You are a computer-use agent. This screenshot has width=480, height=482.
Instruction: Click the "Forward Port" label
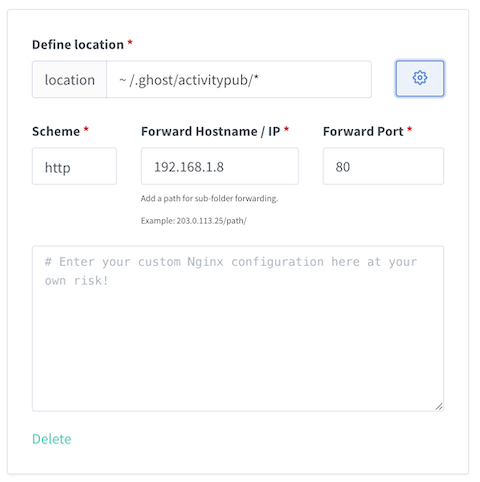point(363,131)
